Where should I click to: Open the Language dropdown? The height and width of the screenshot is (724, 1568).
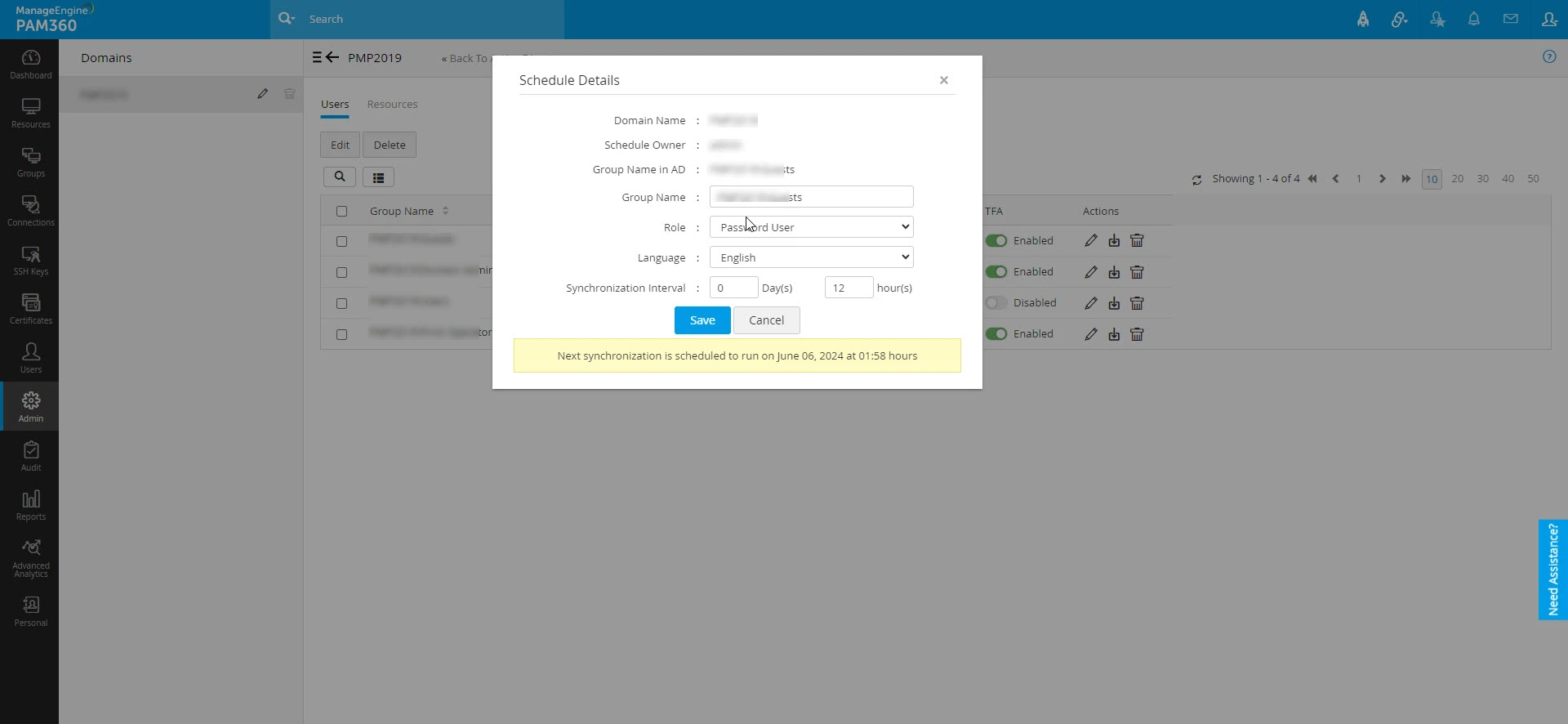coord(811,257)
